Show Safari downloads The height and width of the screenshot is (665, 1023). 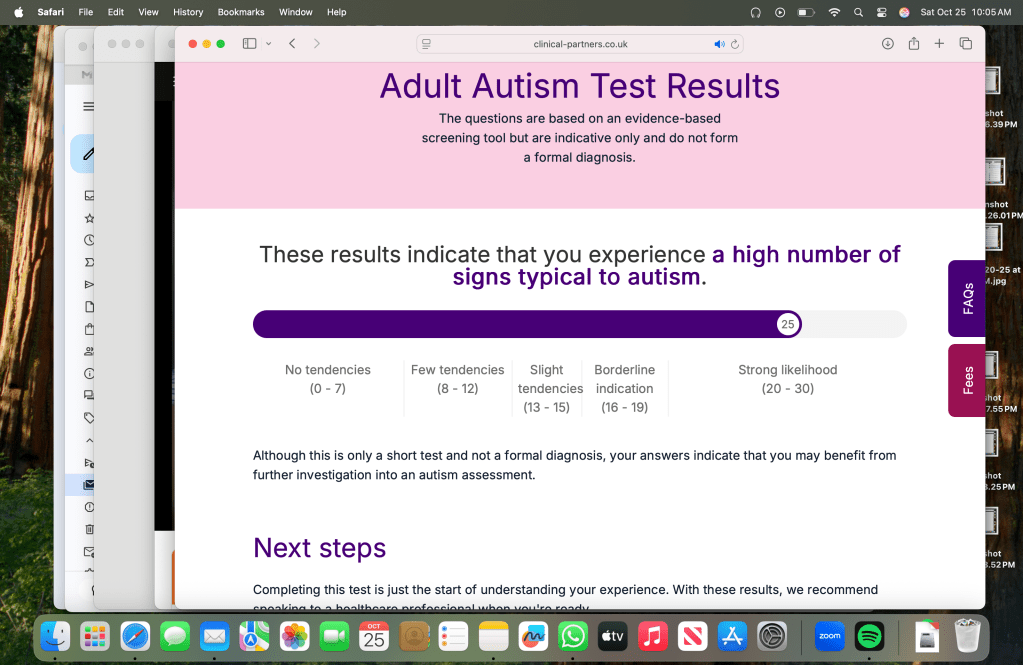point(887,44)
